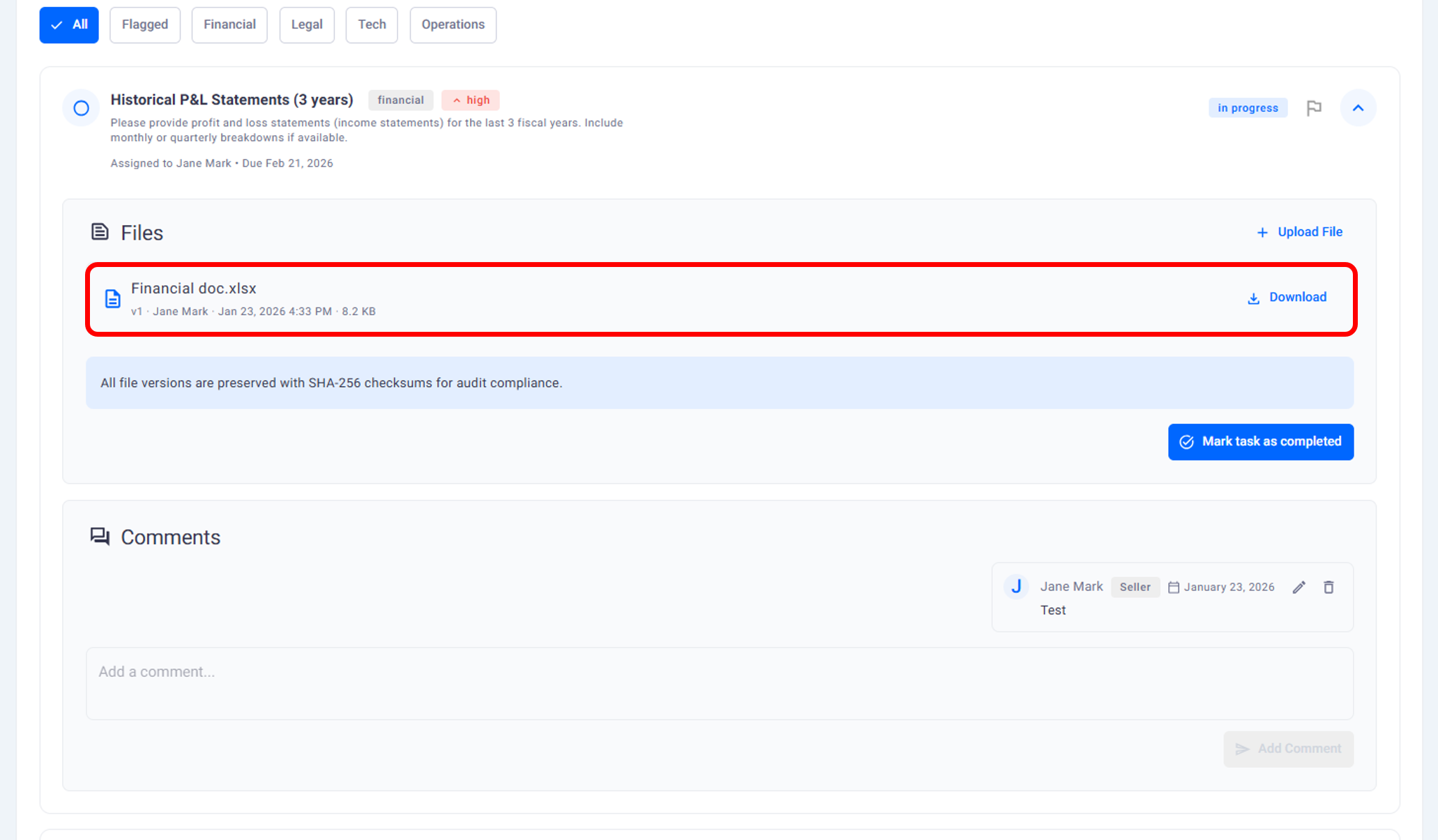The image size is (1438, 840).
Task: Filter tasks by Flagged
Action: (x=145, y=25)
